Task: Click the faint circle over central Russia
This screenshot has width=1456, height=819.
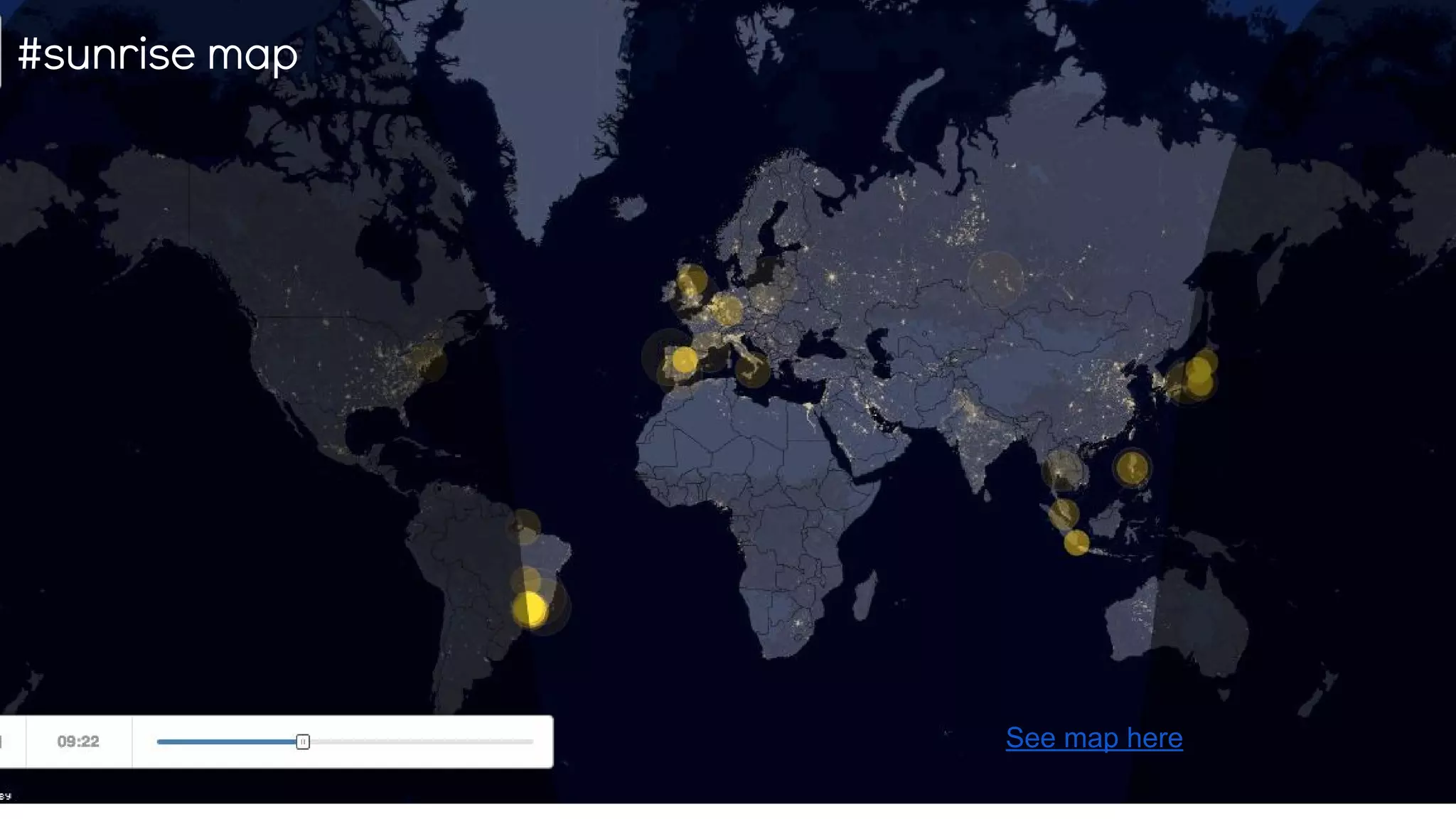Action: pos(995,279)
